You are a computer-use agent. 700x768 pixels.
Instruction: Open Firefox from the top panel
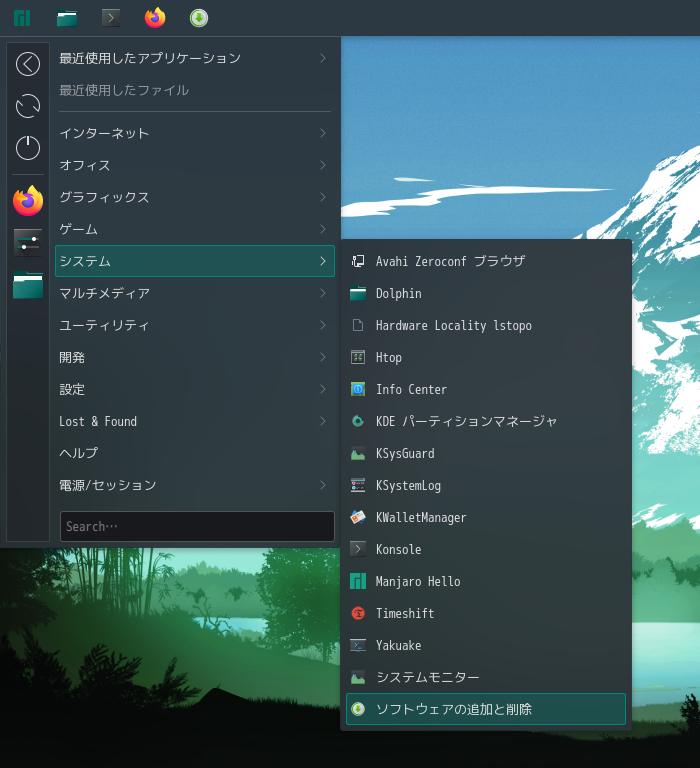tap(155, 18)
